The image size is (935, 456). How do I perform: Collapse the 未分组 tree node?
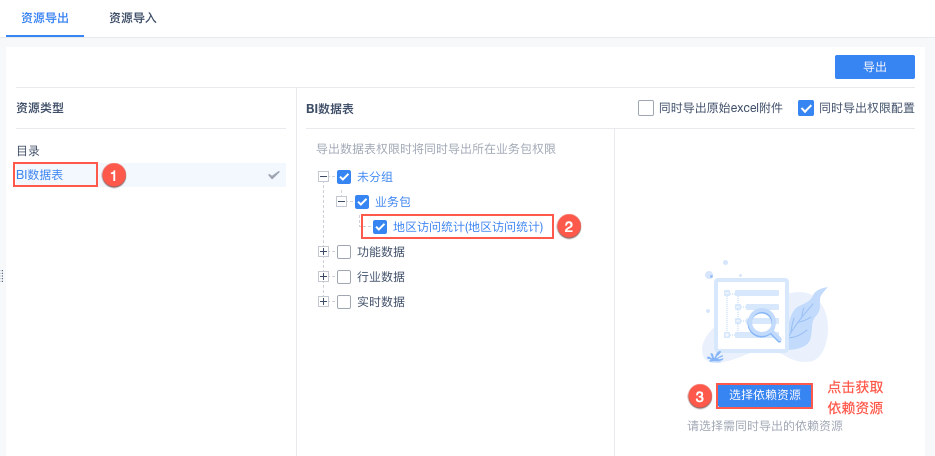tap(323, 177)
